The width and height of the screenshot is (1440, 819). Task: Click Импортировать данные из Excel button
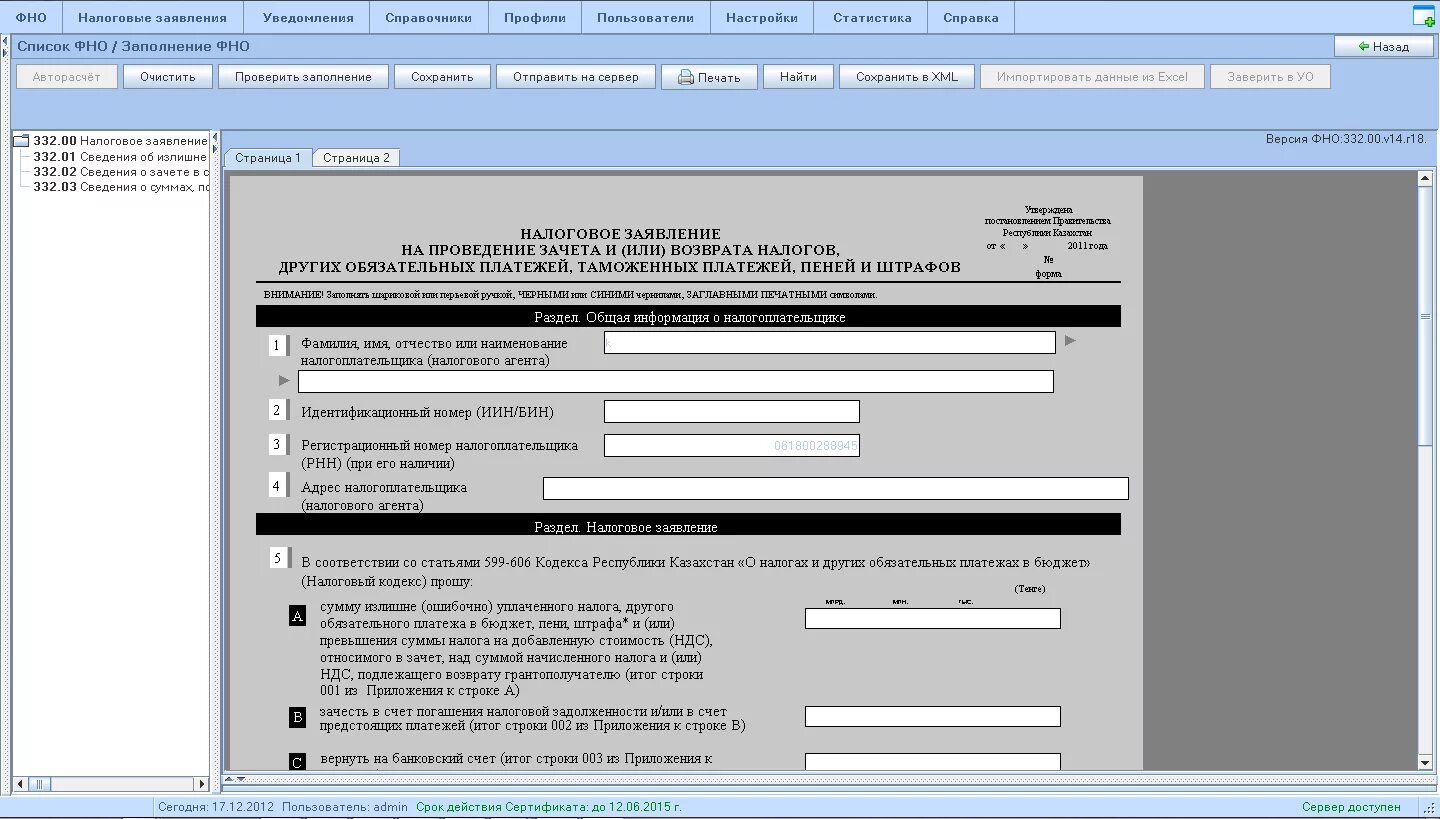pos(1092,77)
